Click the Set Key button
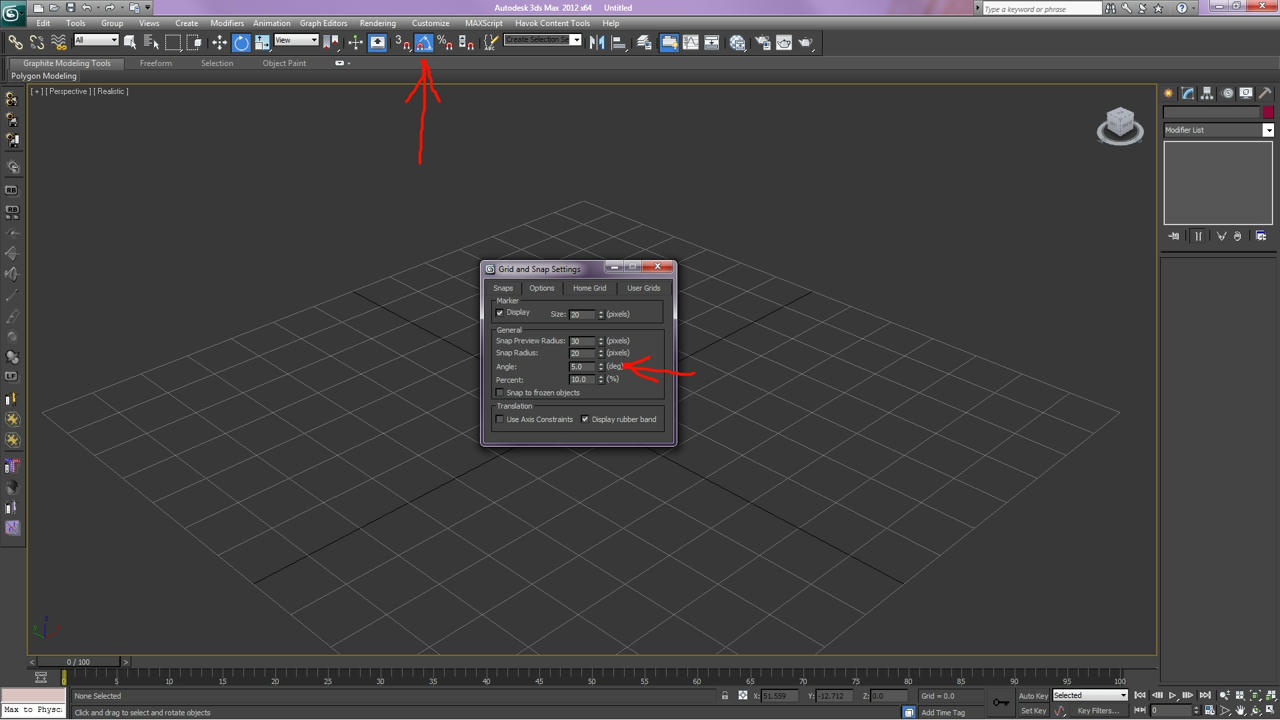 pos(1033,711)
